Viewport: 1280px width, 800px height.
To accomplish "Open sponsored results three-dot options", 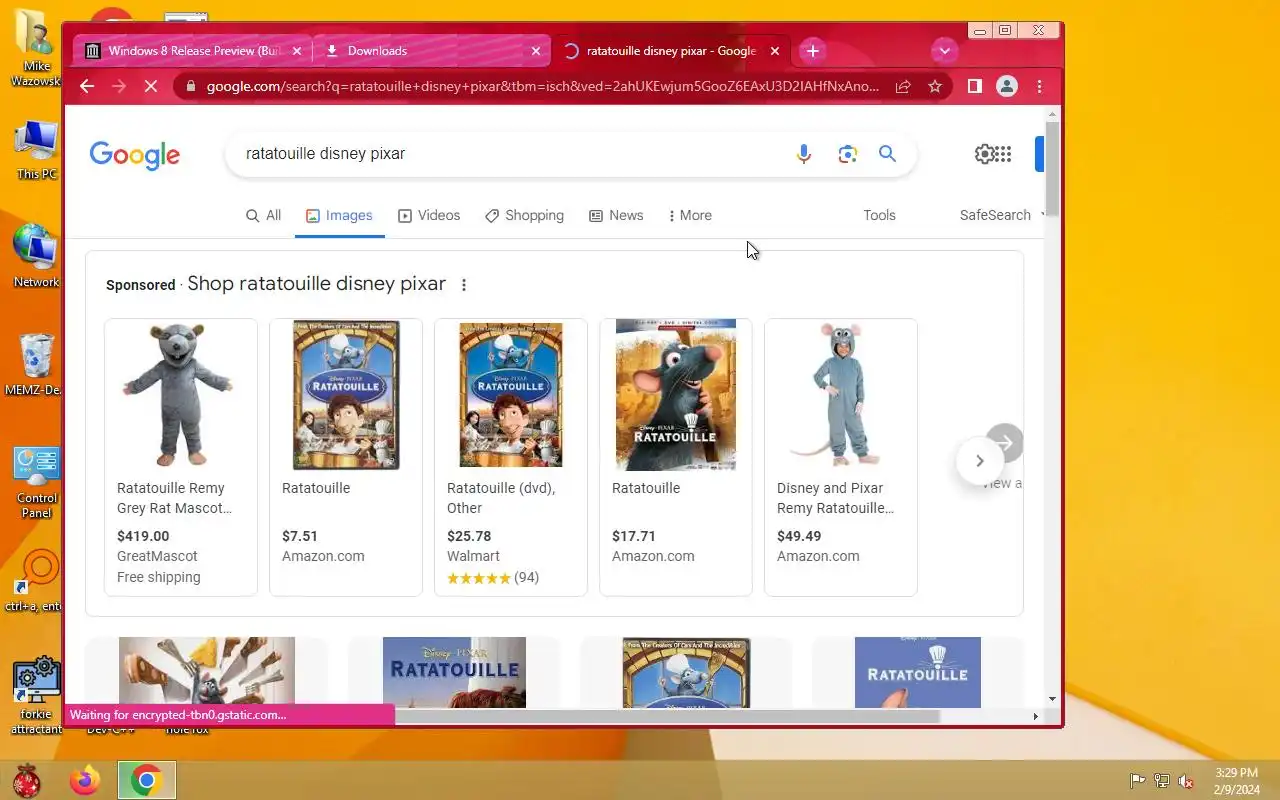I will pos(464,285).
